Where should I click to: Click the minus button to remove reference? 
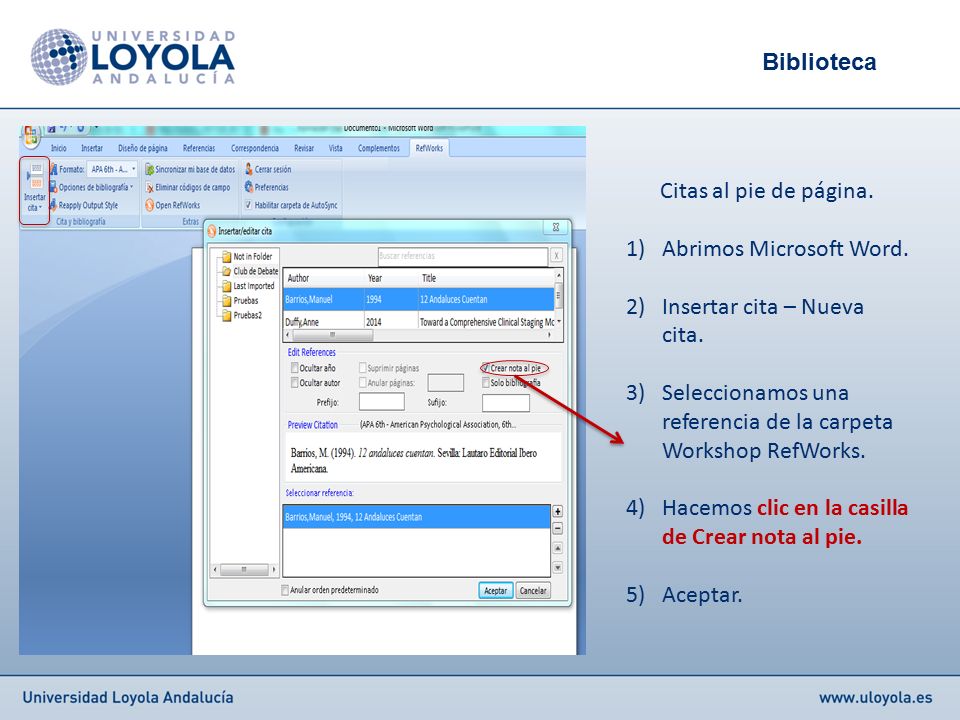(558, 529)
